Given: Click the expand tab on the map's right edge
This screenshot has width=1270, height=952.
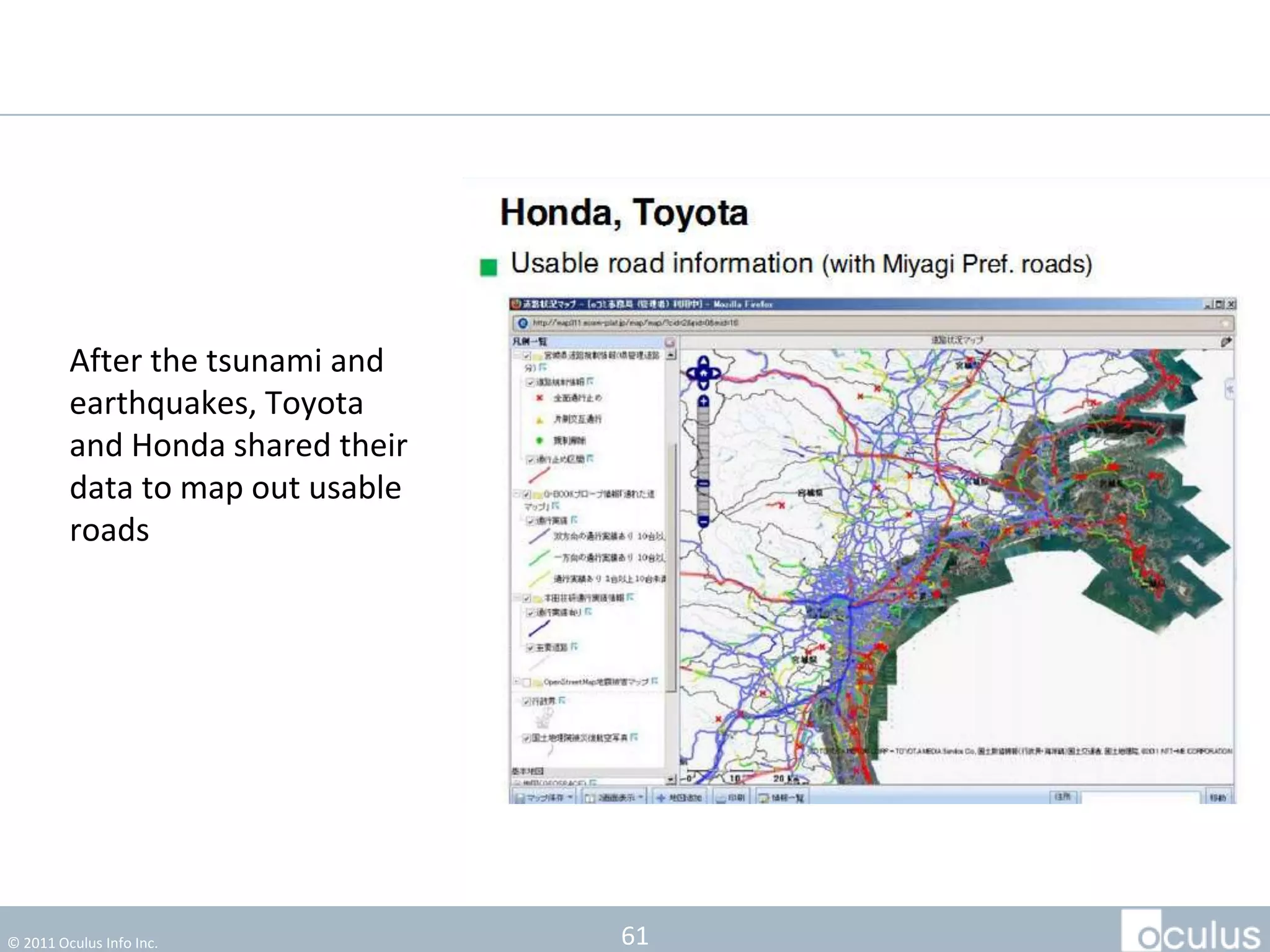Looking at the screenshot, I should point(1229,389).
